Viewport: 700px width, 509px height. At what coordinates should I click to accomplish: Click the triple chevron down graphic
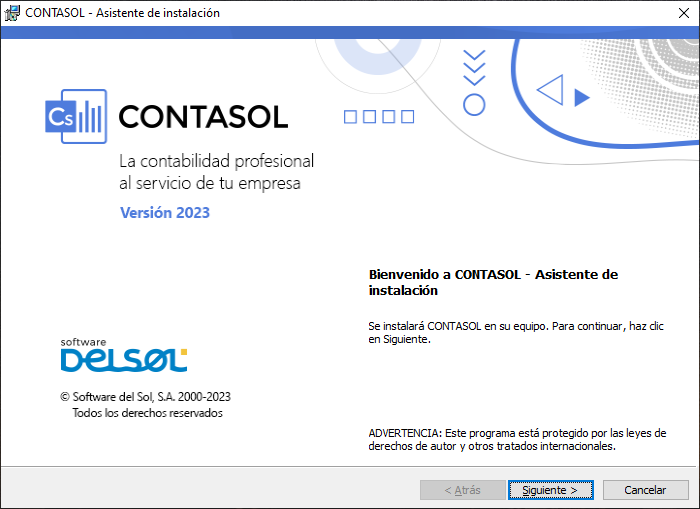[474, 67]
